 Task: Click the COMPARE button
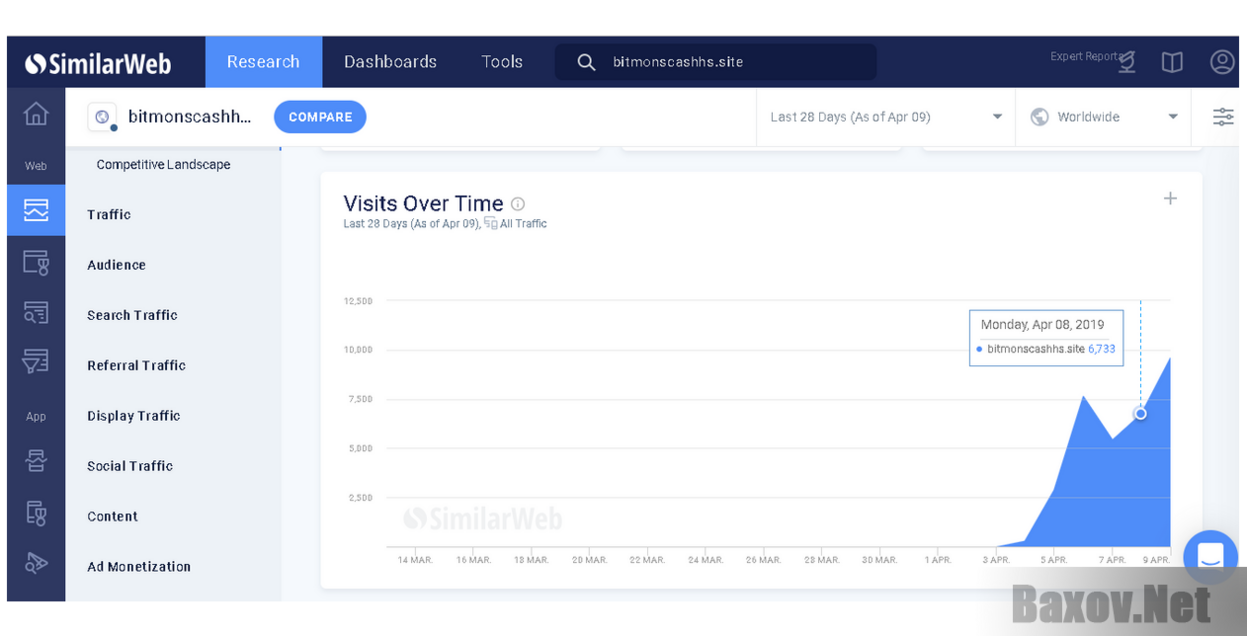coord(320,117)
